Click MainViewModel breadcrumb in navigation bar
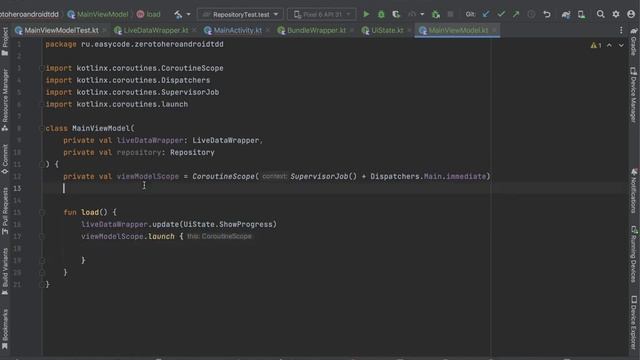640x360 pixels. pos(98,14)
